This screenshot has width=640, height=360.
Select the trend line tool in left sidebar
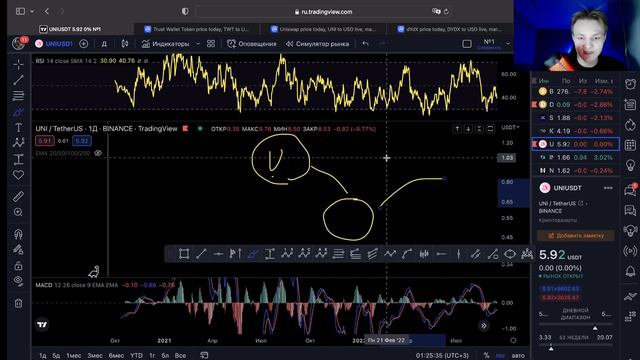(18, 80)
